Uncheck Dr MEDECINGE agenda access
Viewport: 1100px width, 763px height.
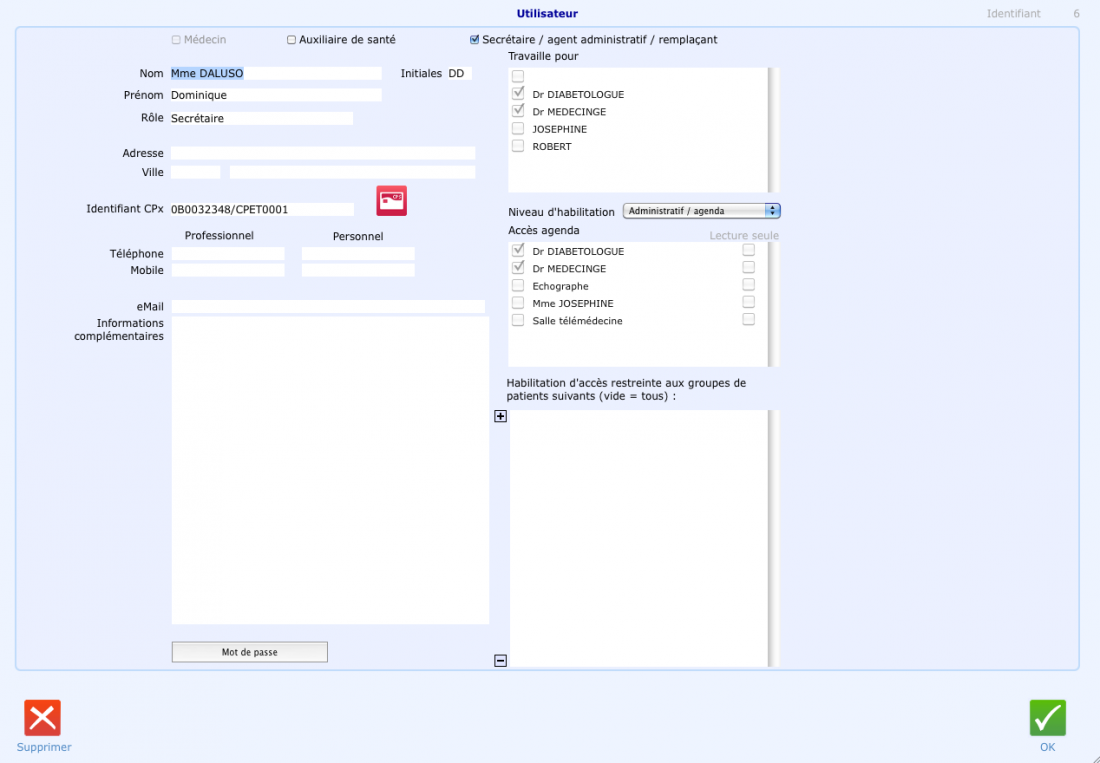(518, 268)
